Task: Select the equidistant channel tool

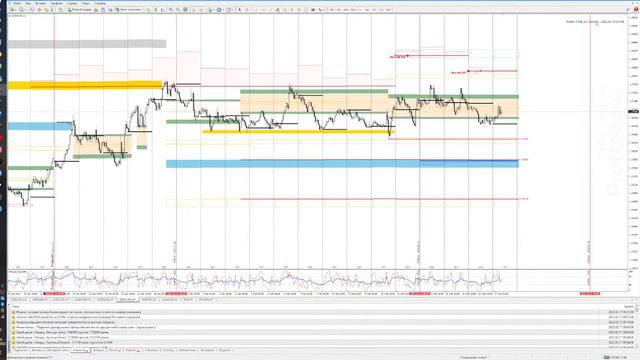Action: (278, 9)
